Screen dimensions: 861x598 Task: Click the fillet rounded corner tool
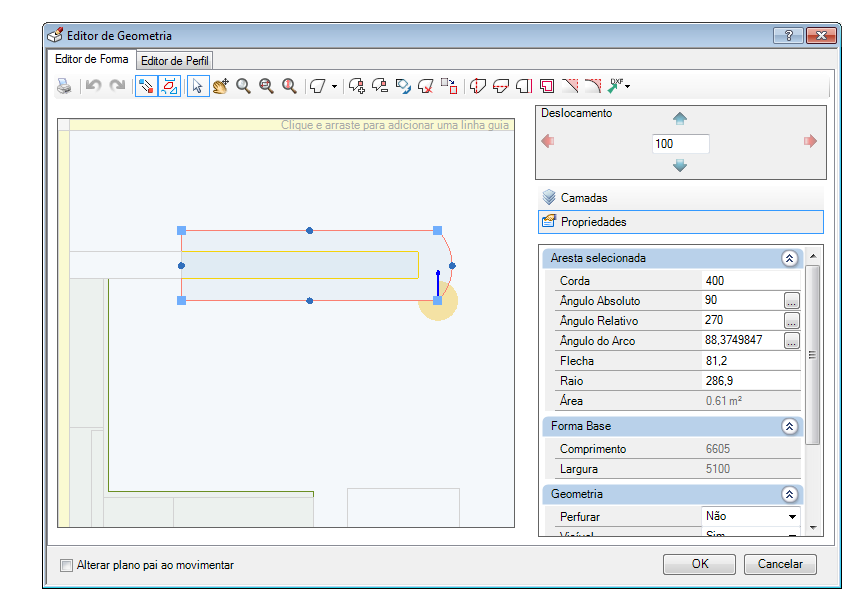click(x=593, y=86)
